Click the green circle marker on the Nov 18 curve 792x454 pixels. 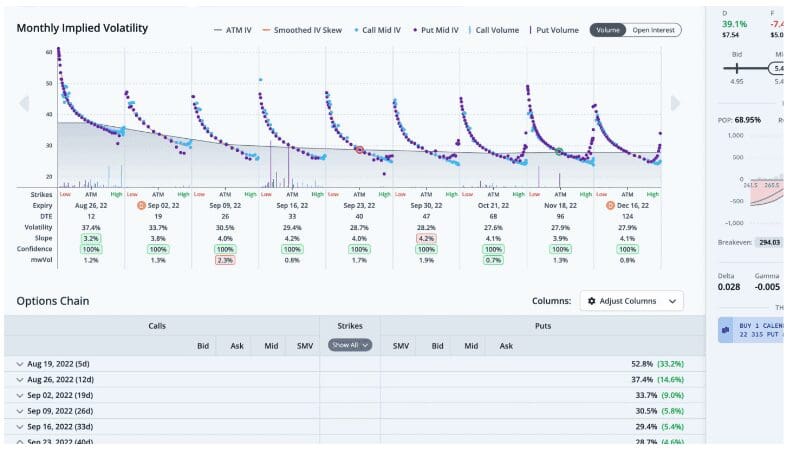[560, 151]
